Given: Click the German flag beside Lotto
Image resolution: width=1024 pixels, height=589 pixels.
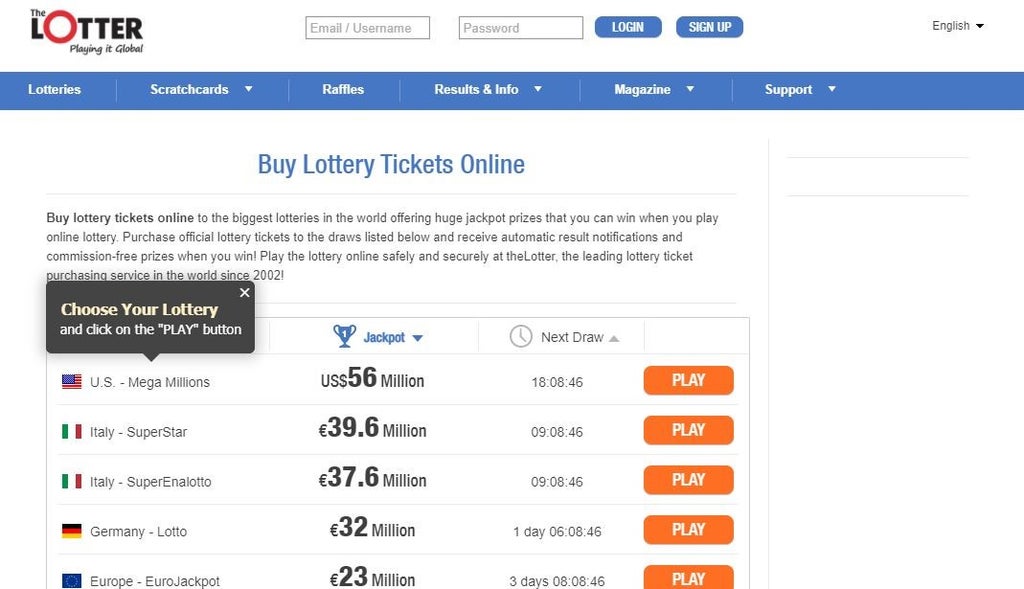Looking at the screenshot, I should pos(72,531).
